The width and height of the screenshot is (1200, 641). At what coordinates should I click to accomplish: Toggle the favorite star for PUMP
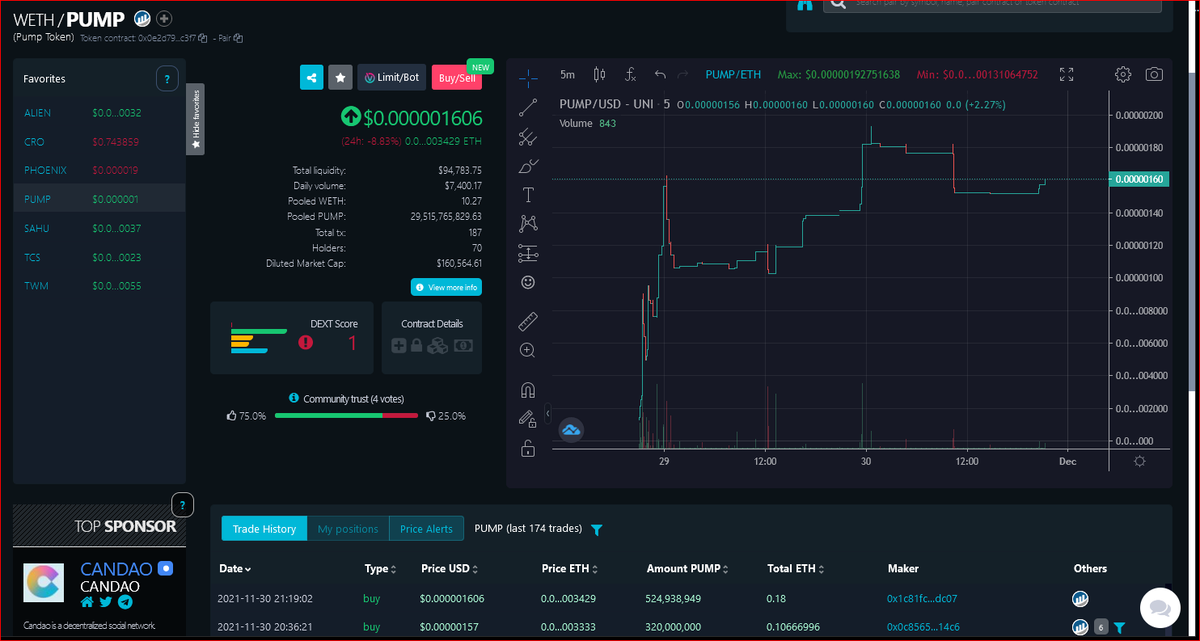point(340,77)
